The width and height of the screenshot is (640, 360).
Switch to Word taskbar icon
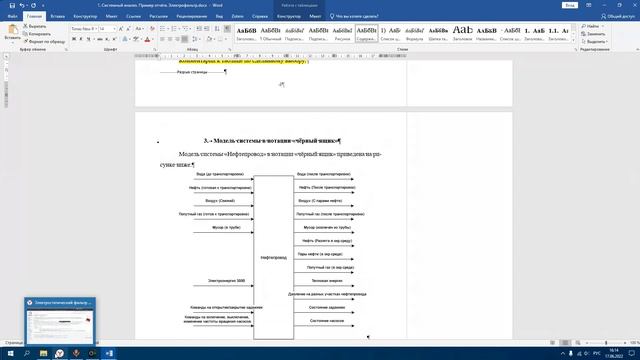tap(109, 353)
